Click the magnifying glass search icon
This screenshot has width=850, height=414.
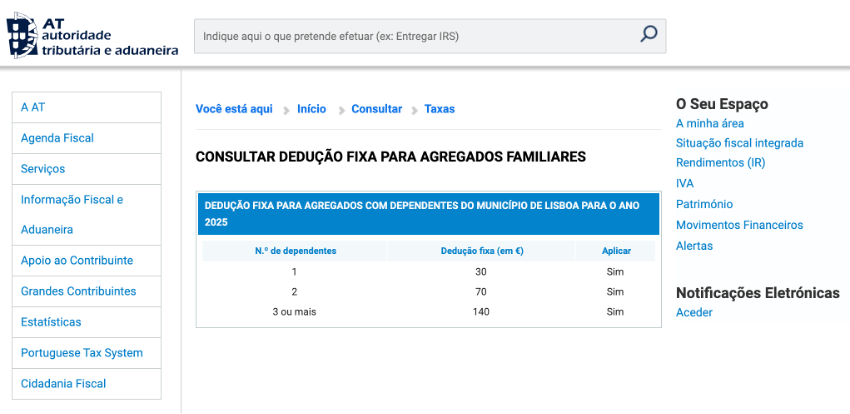click(648, 35)
